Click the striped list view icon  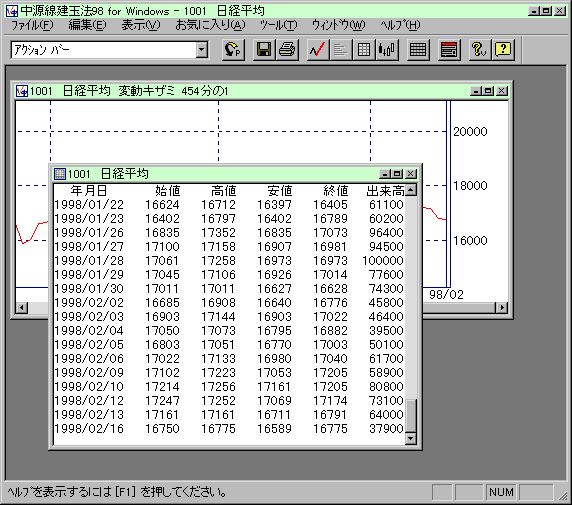(418, 49)
